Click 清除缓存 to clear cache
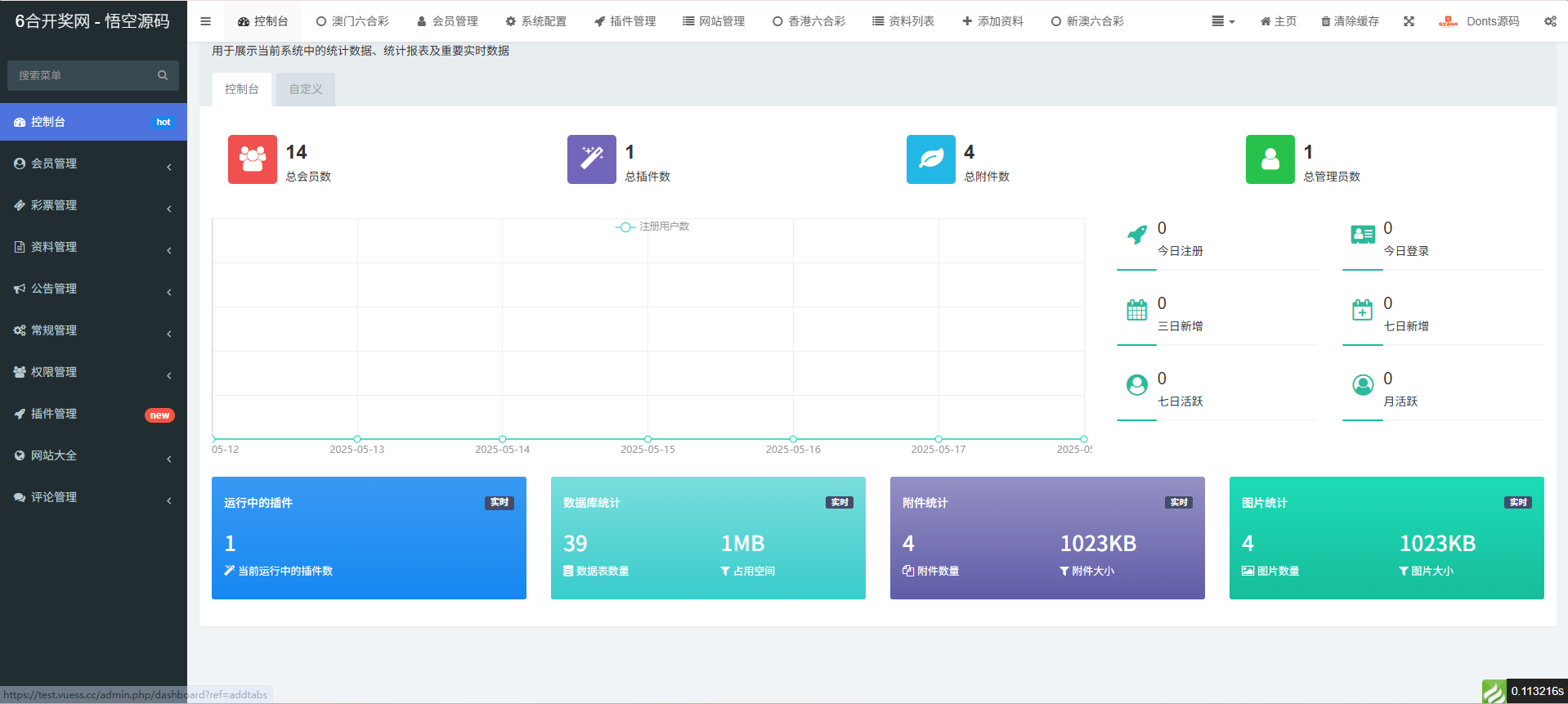The width and height of the screenshot is (1568, 704). 1350,21
